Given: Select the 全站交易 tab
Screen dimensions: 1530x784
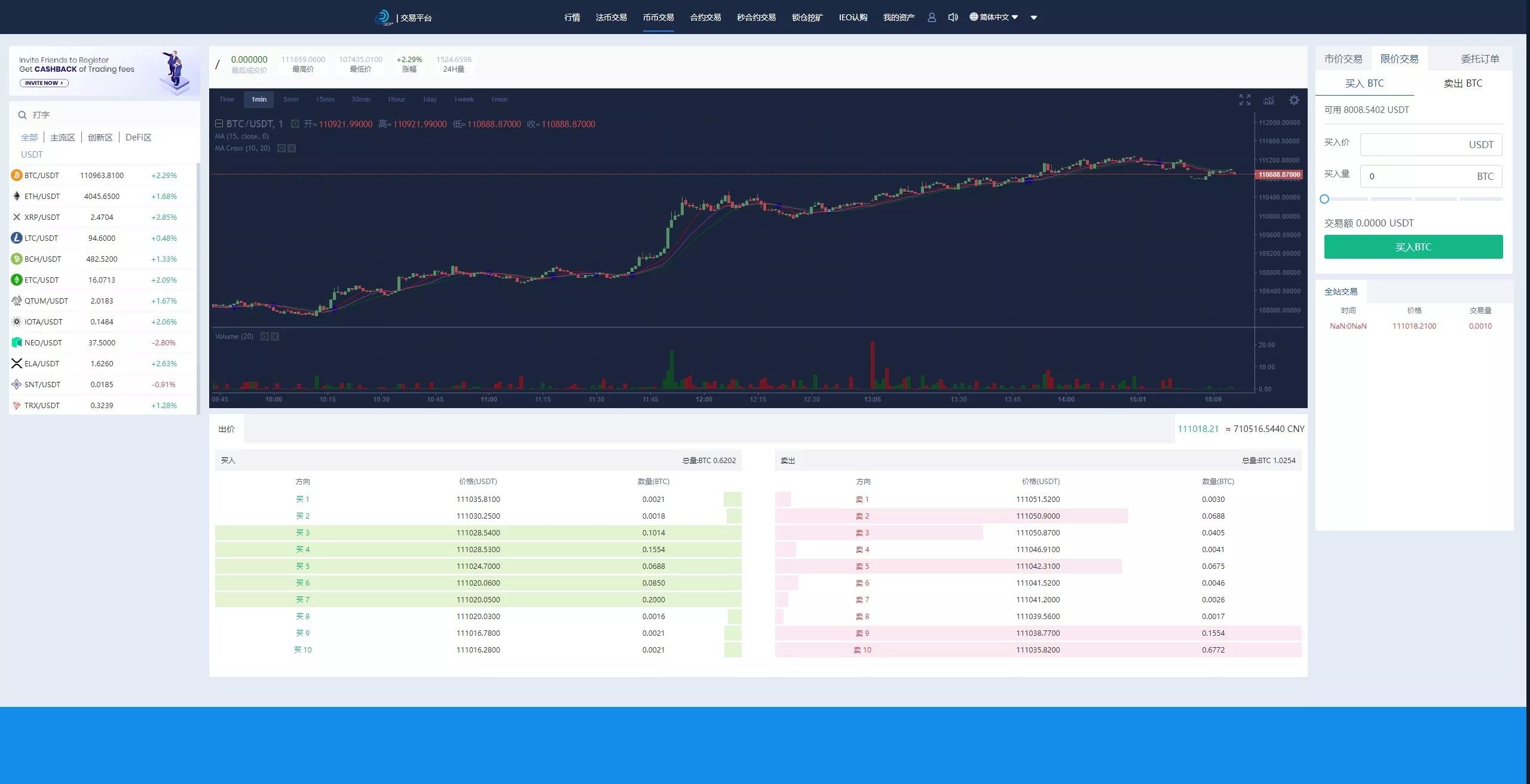Looking at the screenshot, I should 1341,292.
